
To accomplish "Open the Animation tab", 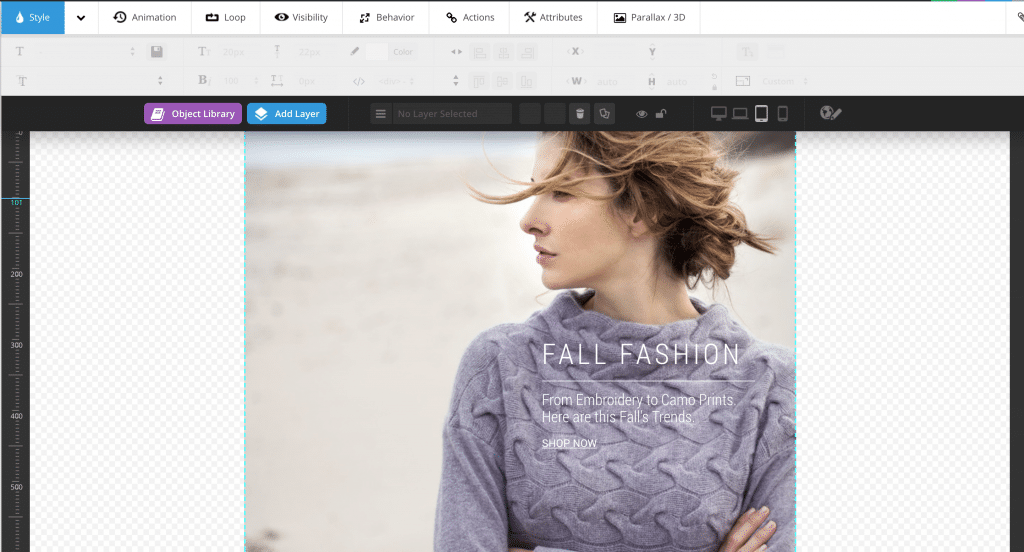I will [x=145, y=17].
